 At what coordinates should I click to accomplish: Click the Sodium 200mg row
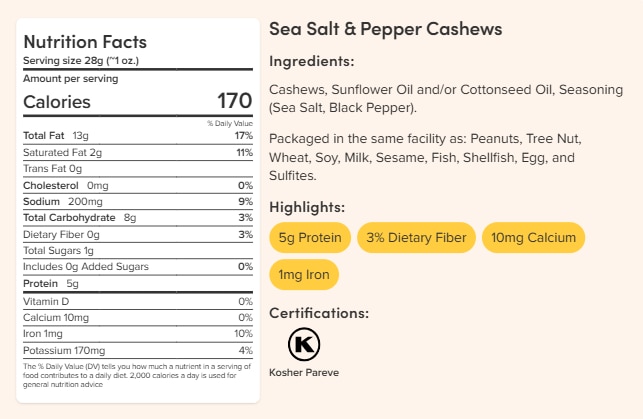tap(137, 202)
